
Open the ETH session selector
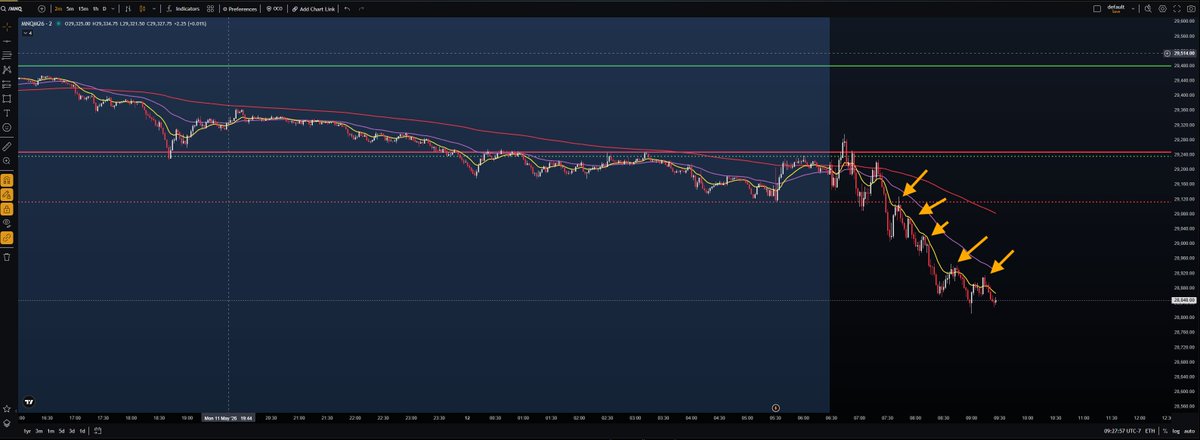tap(1150, 431)
